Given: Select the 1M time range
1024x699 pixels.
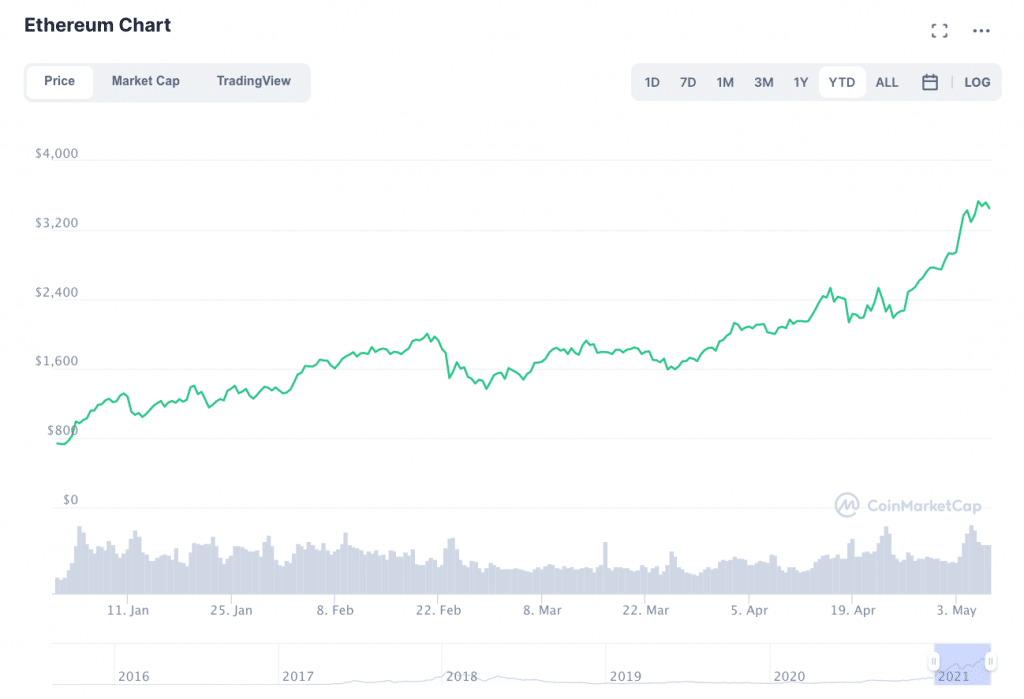Looking at the screenshot, I should [725, 82].
